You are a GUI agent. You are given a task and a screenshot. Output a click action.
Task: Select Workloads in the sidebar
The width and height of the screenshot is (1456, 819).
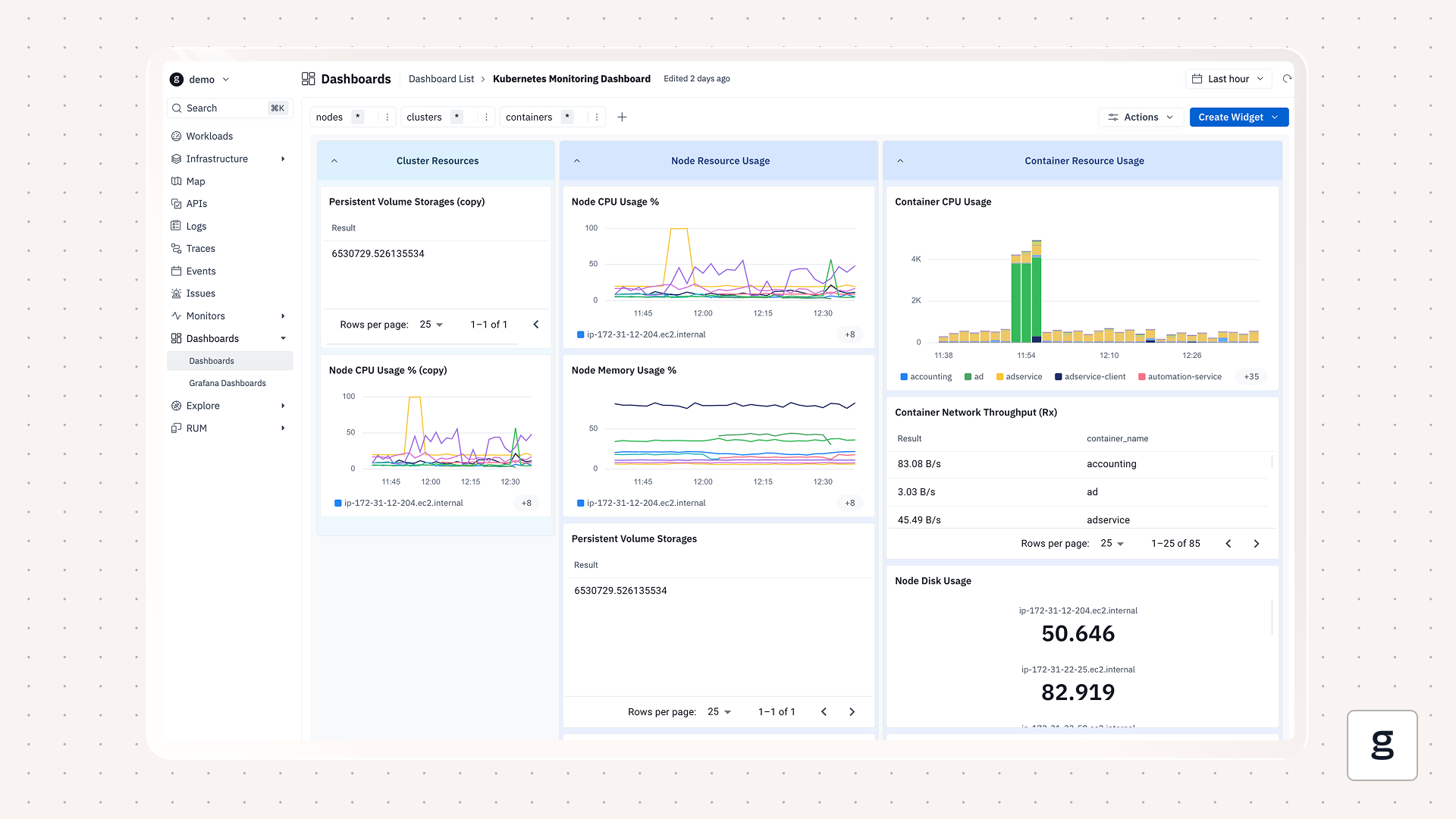coord(209,136)
